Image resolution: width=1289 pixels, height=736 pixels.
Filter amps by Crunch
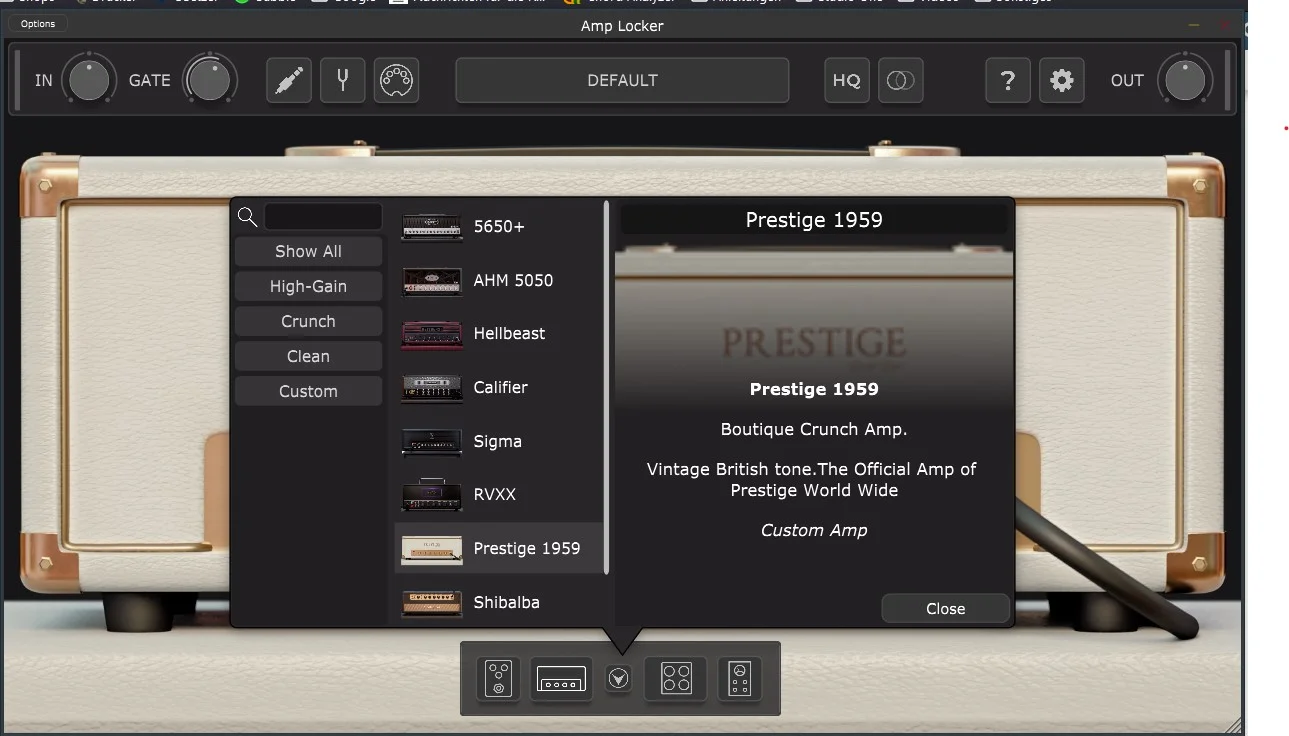[308, 321]
